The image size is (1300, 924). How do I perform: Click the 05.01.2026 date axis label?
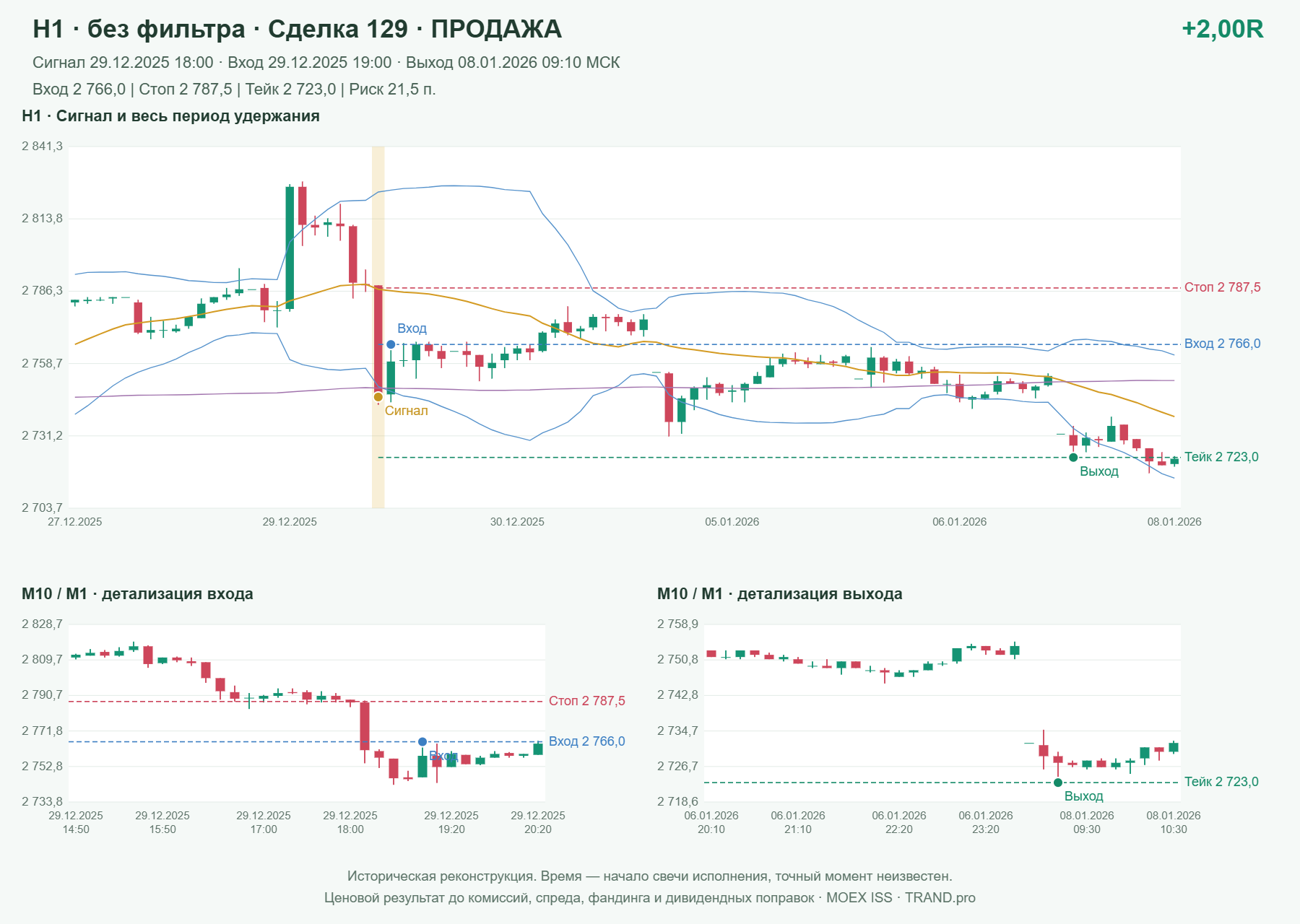click(x=732, y=522)
